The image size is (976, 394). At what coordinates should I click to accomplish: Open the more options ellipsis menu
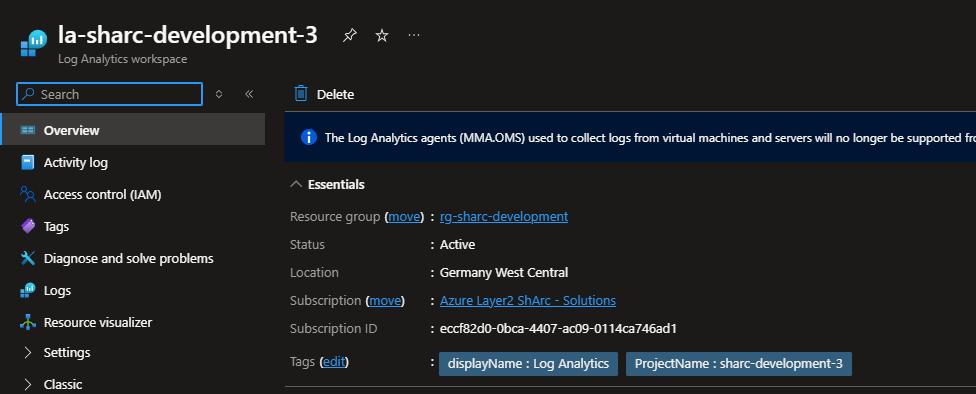[x=414, y=35]
